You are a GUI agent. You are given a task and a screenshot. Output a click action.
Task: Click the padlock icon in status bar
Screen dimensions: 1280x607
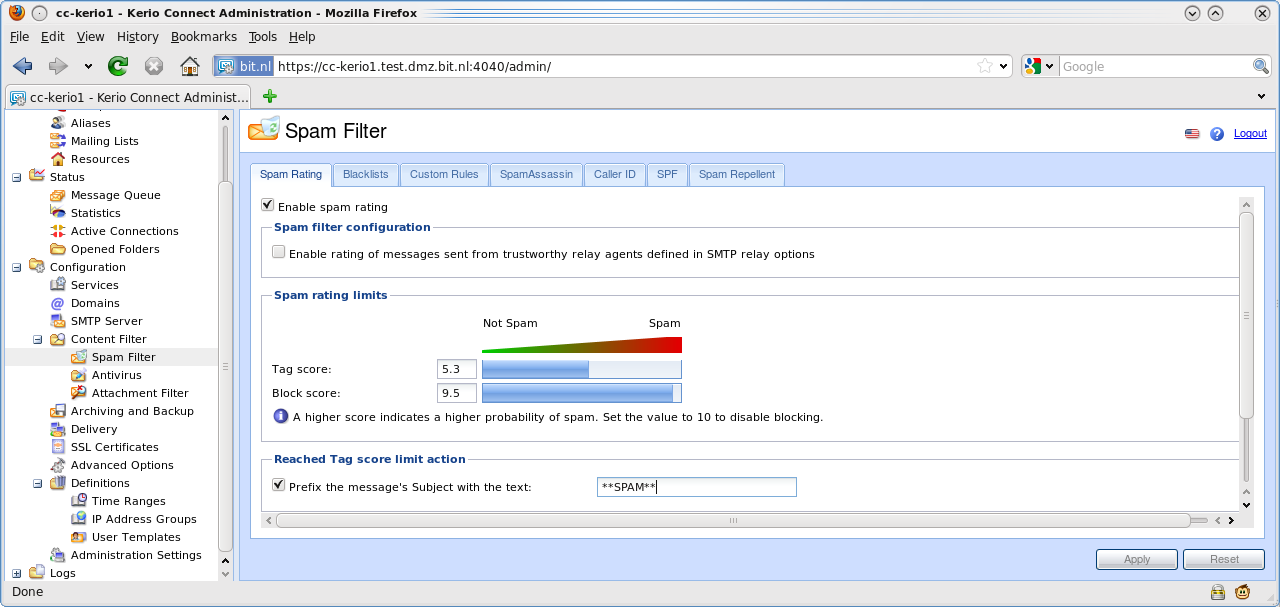tap(1219, 592)
